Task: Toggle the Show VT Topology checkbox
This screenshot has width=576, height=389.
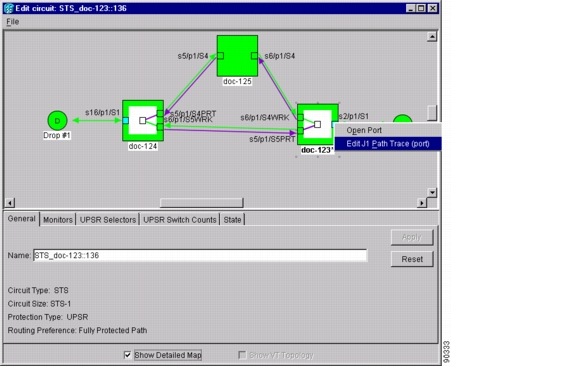Action: pos(242,355)
